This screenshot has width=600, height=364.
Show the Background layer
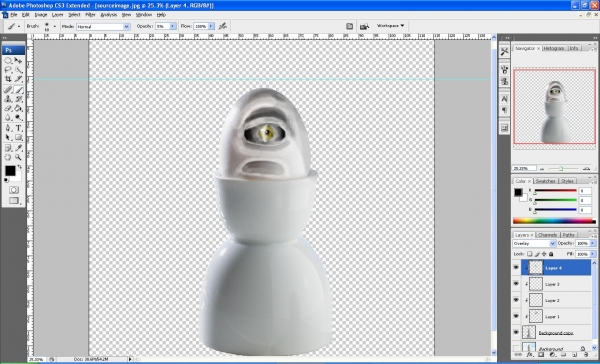(517, 348)
